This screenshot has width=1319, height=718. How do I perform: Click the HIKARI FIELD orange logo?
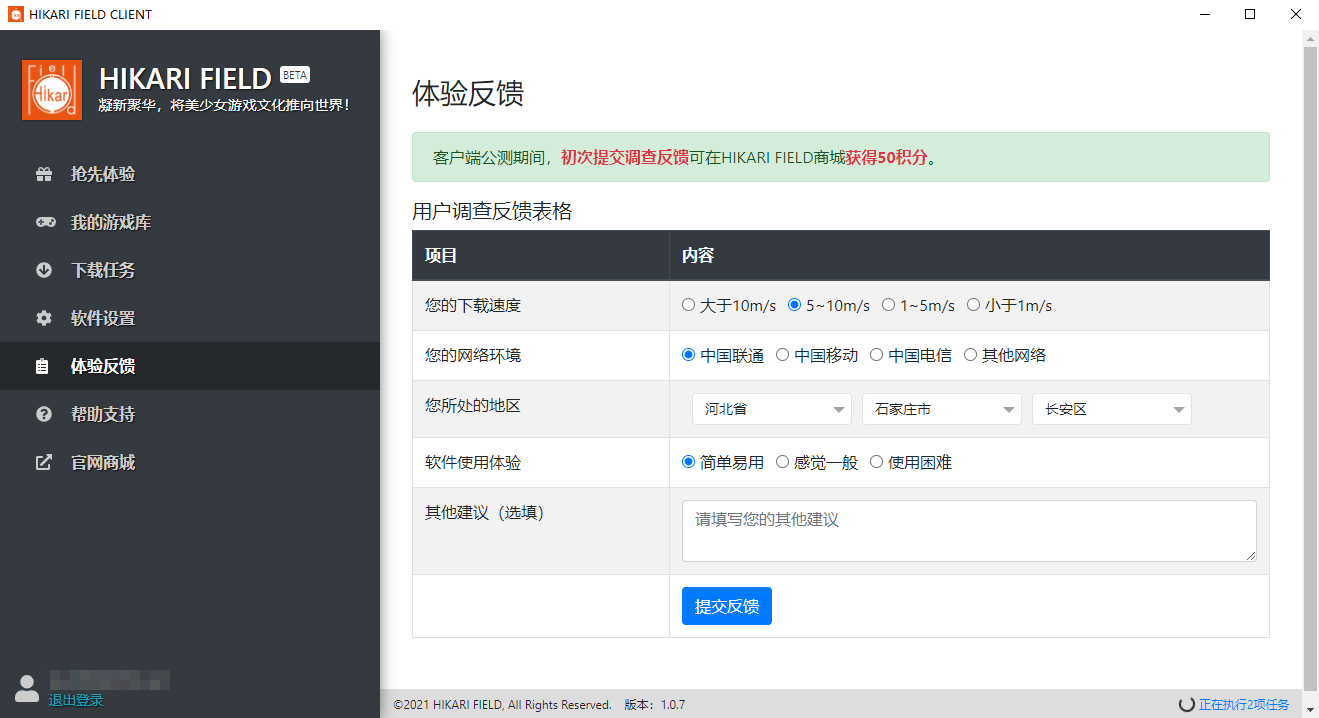[51, 90]
